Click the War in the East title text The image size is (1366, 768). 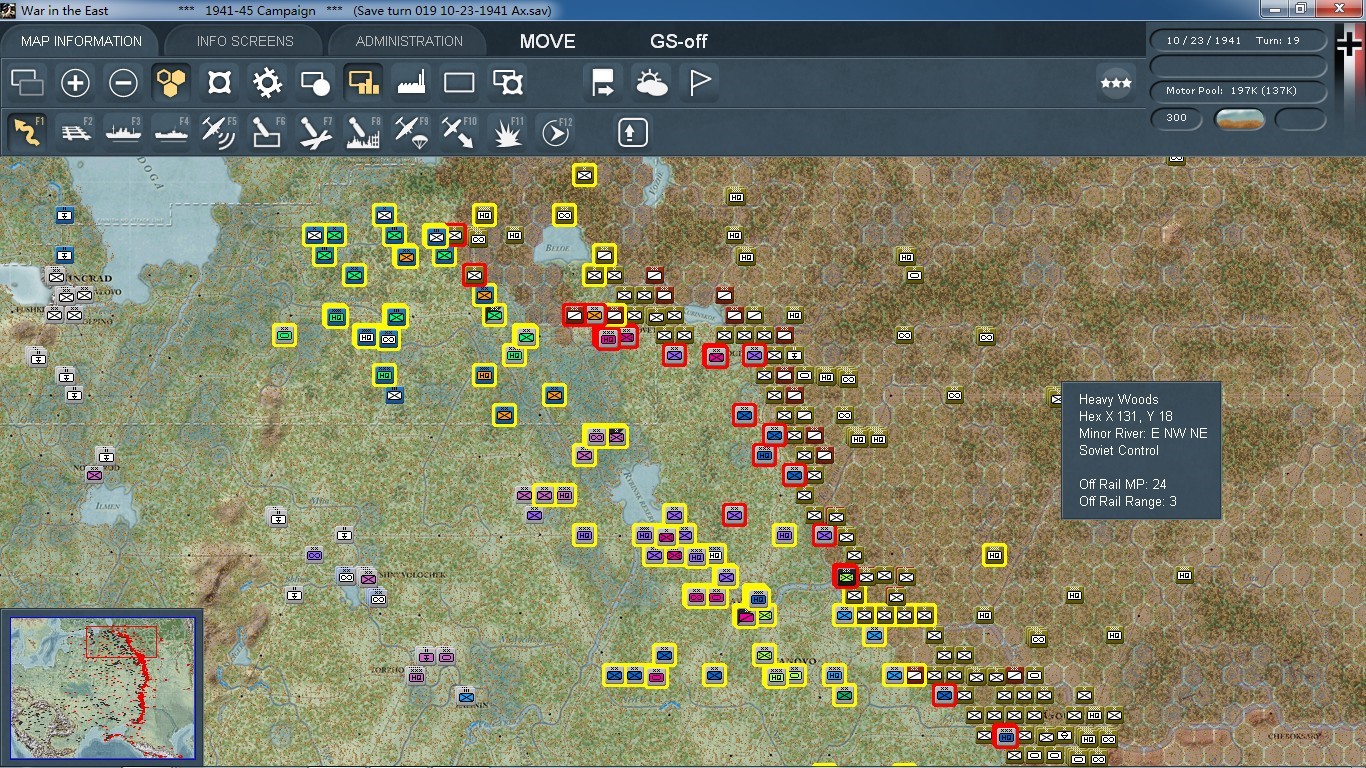(64, 10)
